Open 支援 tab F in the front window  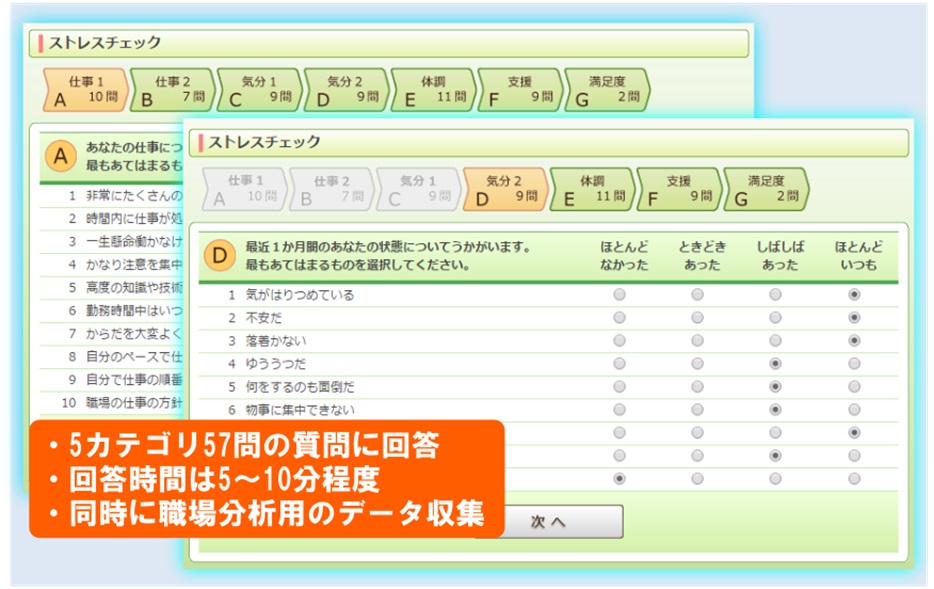(680, 189)
